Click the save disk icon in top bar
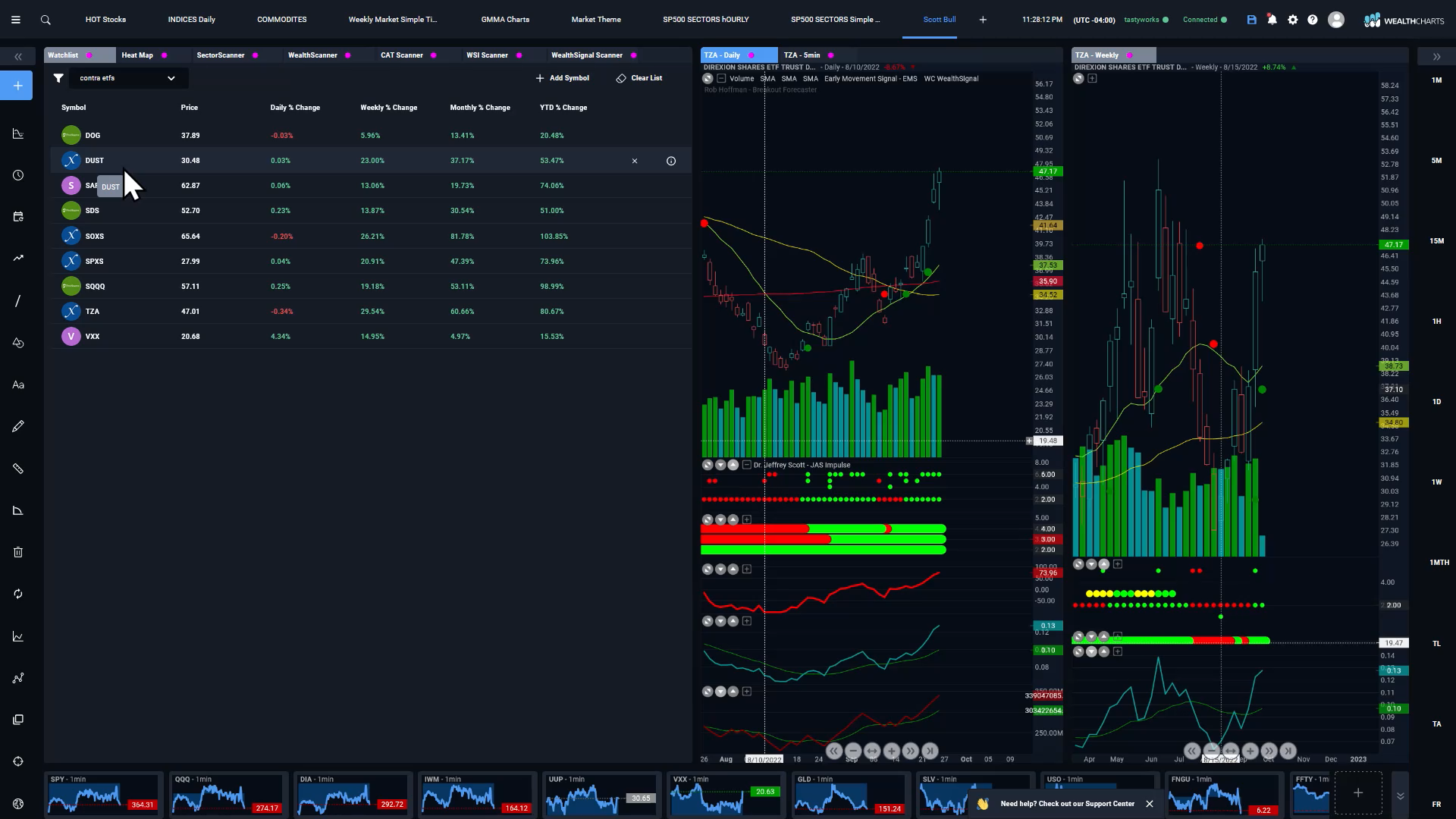Screen dimensions: 1456x819 click(x=1252, y=20)
